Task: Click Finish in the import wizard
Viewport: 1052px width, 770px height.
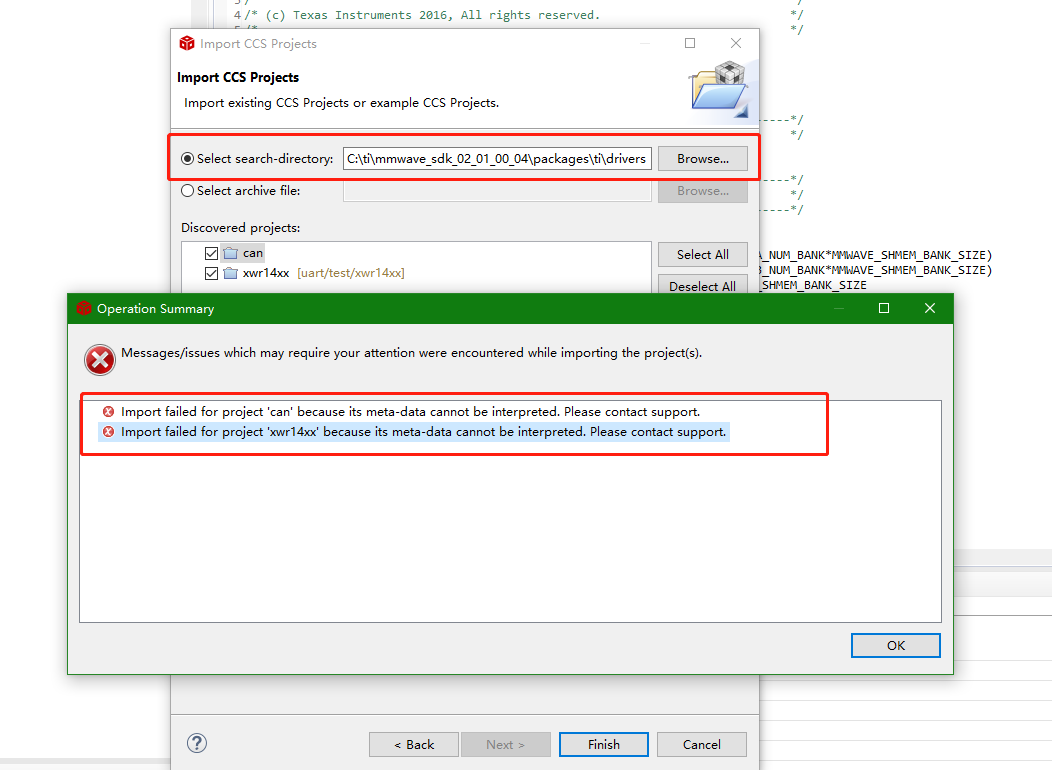Action: 604,745
